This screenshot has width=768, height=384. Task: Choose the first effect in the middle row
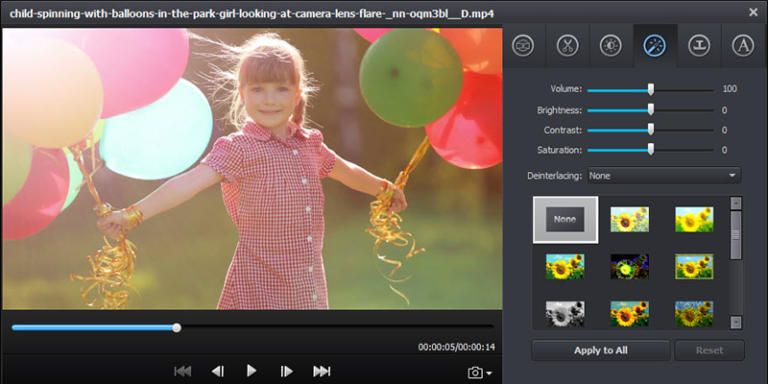(x=565, y=266)
